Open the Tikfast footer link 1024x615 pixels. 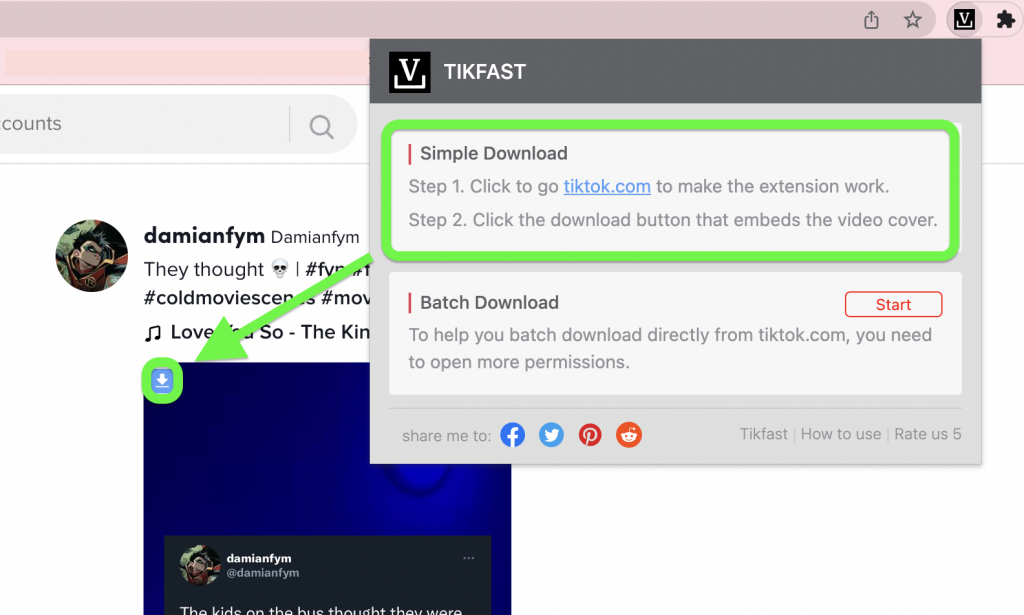763,434
